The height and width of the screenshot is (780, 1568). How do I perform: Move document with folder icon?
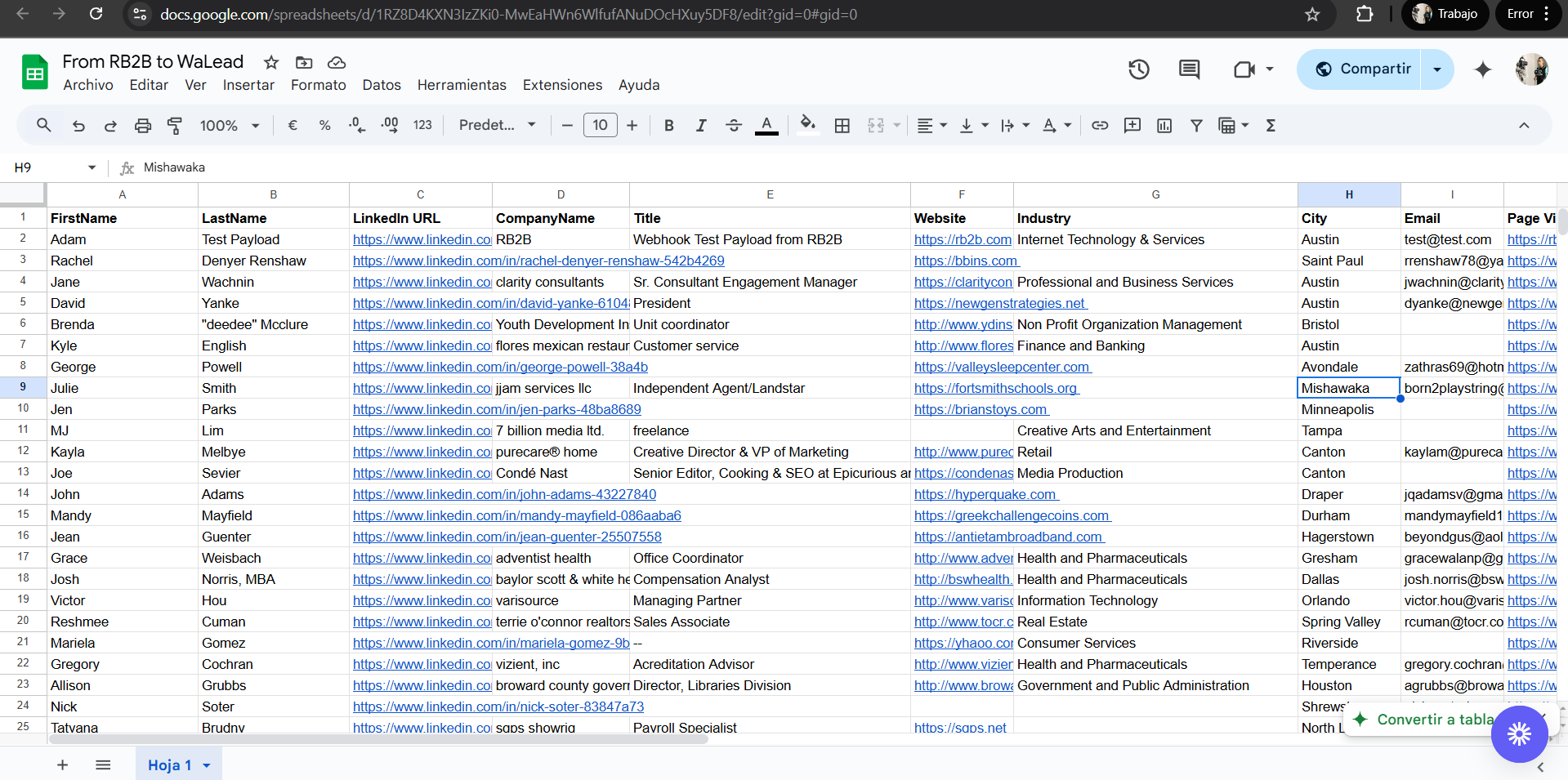(304, 62)
